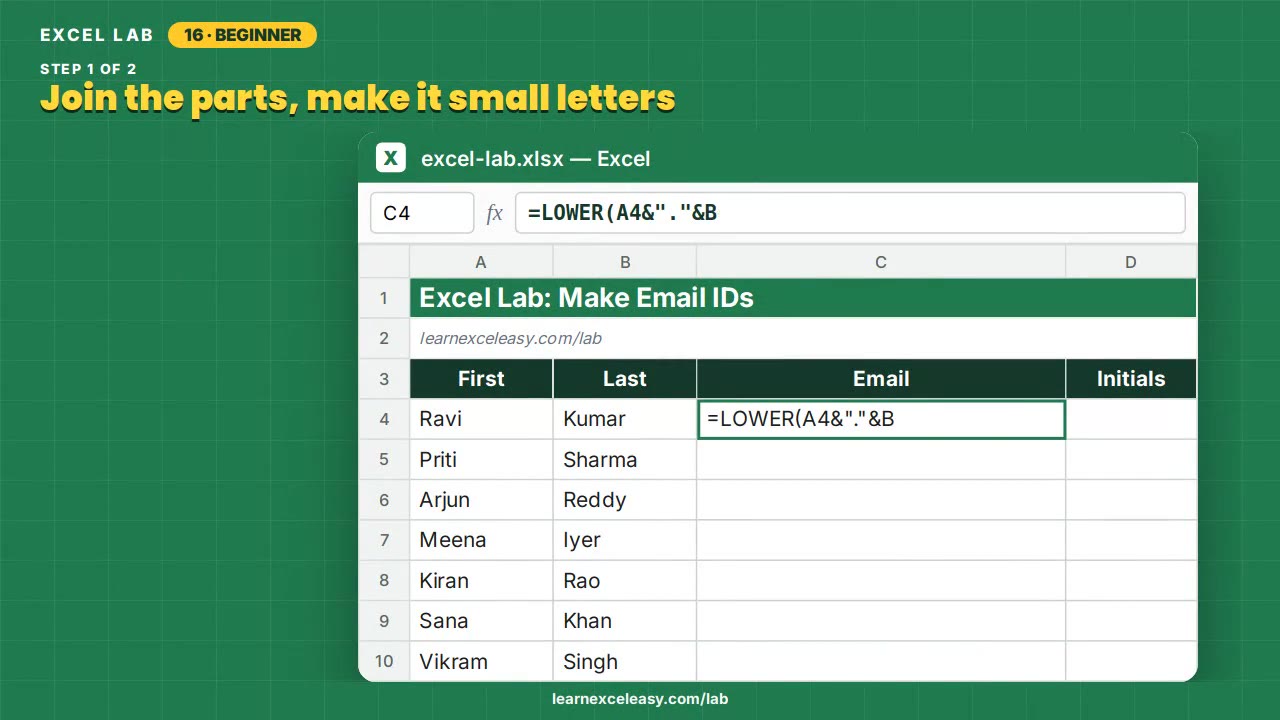1280x720 pixels.
Task: Click the 'Initials' header cell
Action: [x=1131, y=379]
